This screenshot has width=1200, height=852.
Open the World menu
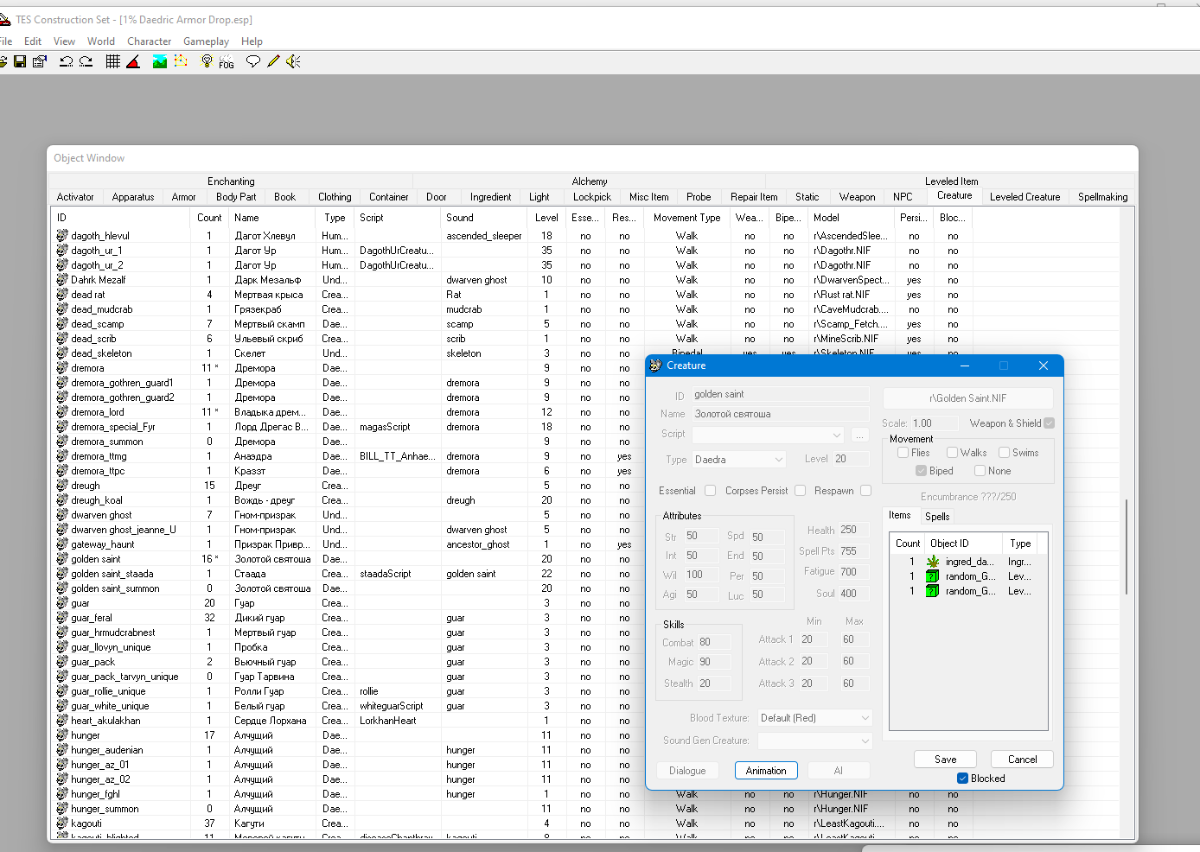pyautogui.click(x=101, y=41)
